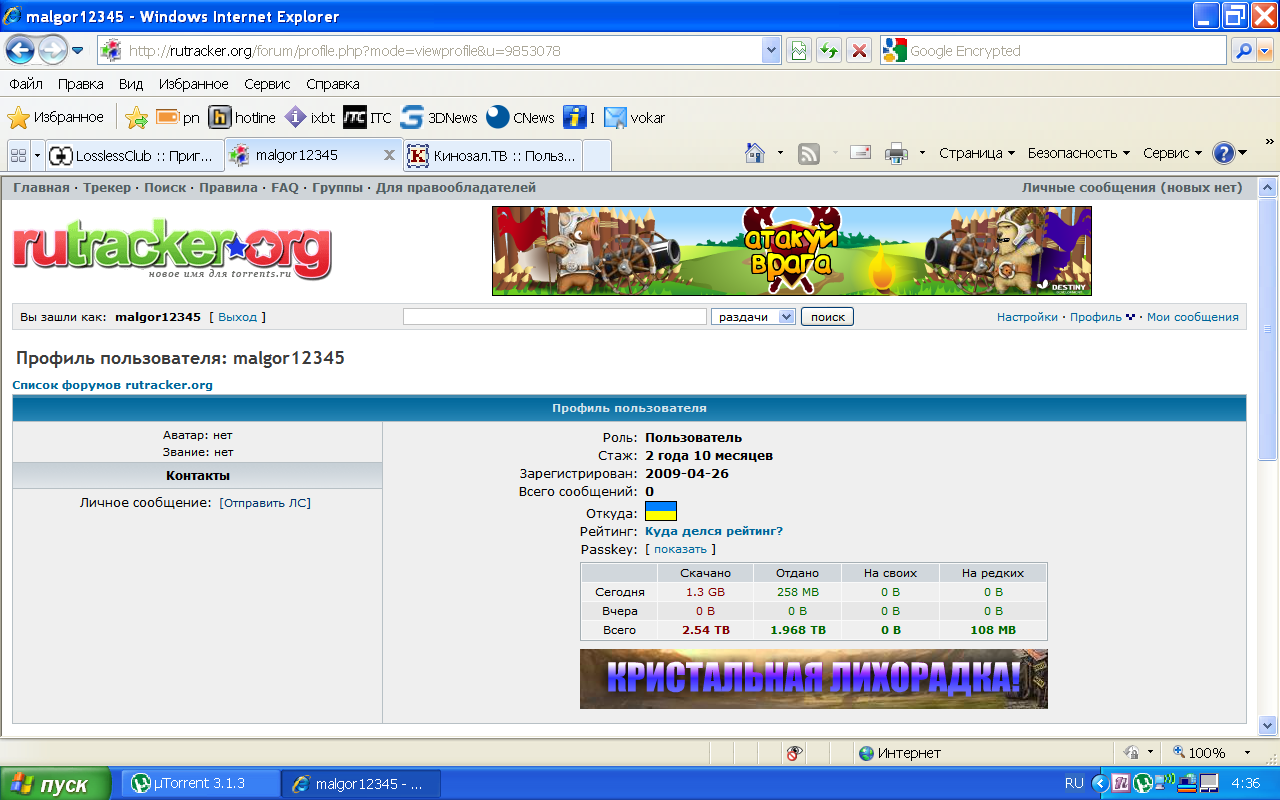The height and width of the screenshot is (800, 1280).
Task: Stop loading with the red X icon
Action: pos(858,51)
